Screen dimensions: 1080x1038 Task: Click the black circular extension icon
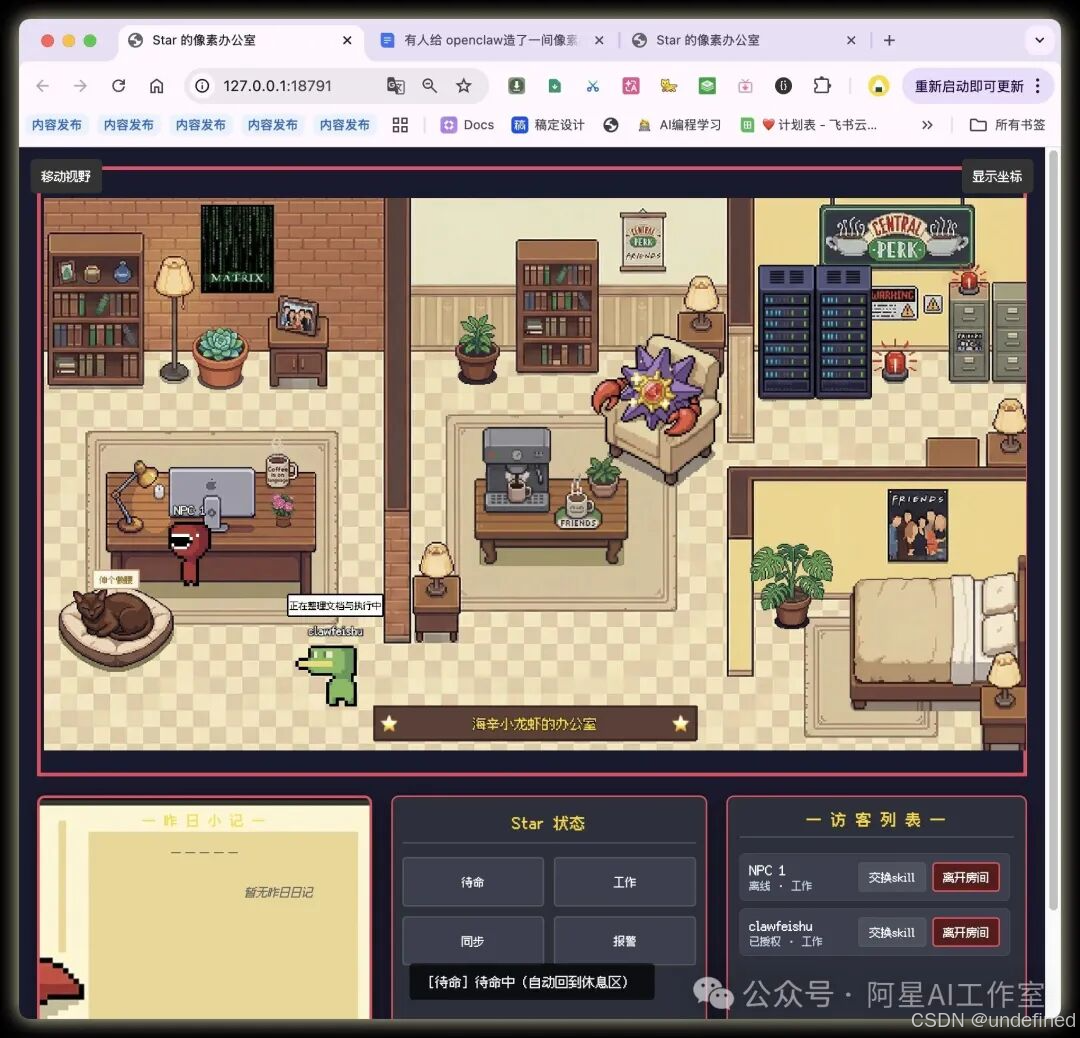[783, 86]
